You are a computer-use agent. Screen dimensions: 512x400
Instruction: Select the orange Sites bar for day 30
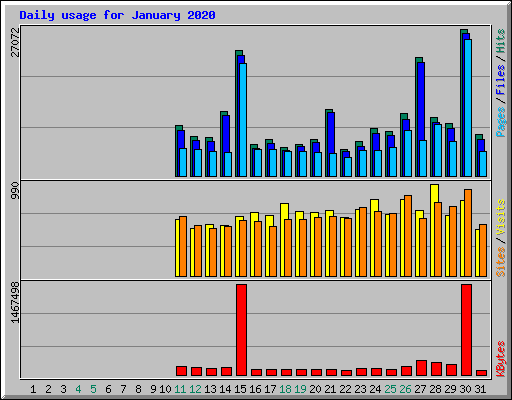tap(468, 233)
